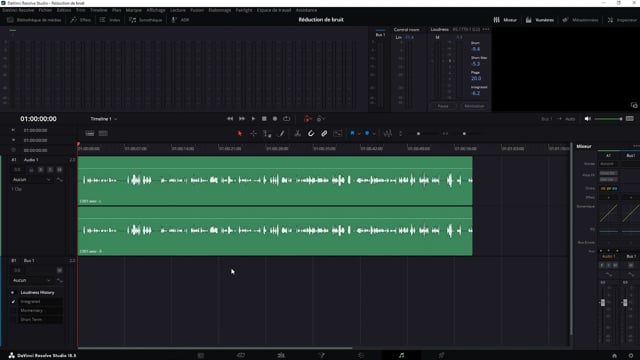The height and width of the screenshot is (360, 640).
Task: Open Bus 1 automation Aucun dropdown
Action: [31, 280]
